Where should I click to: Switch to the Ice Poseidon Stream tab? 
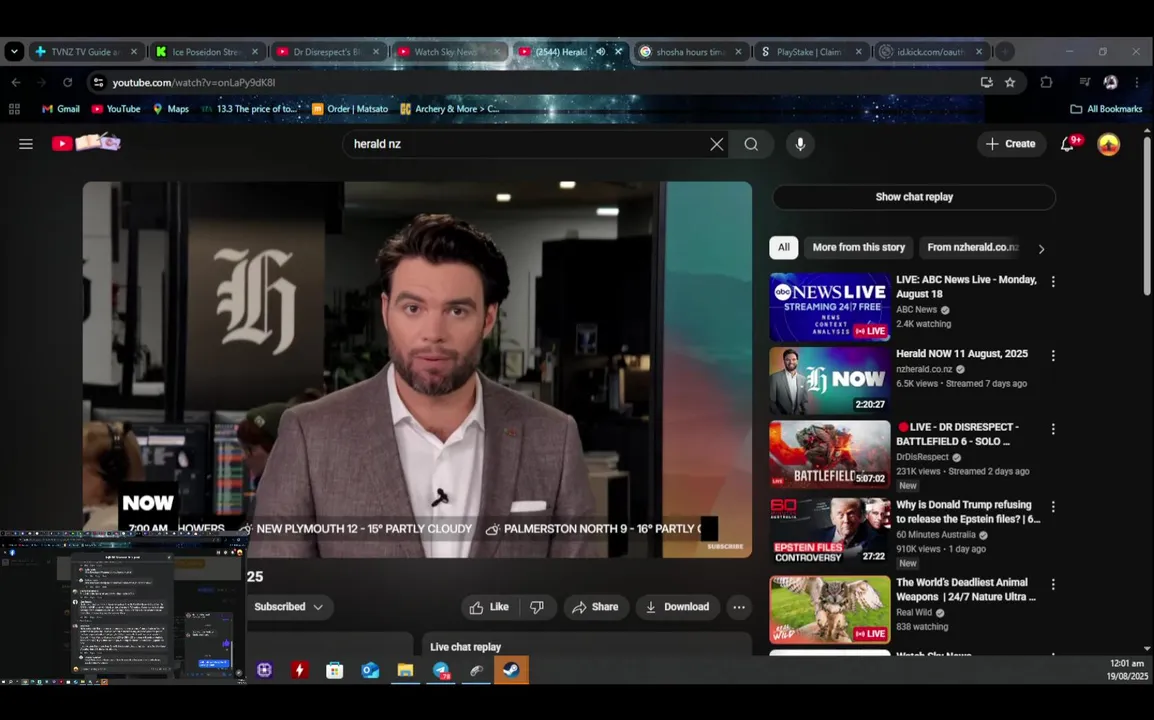click(207, 52)
